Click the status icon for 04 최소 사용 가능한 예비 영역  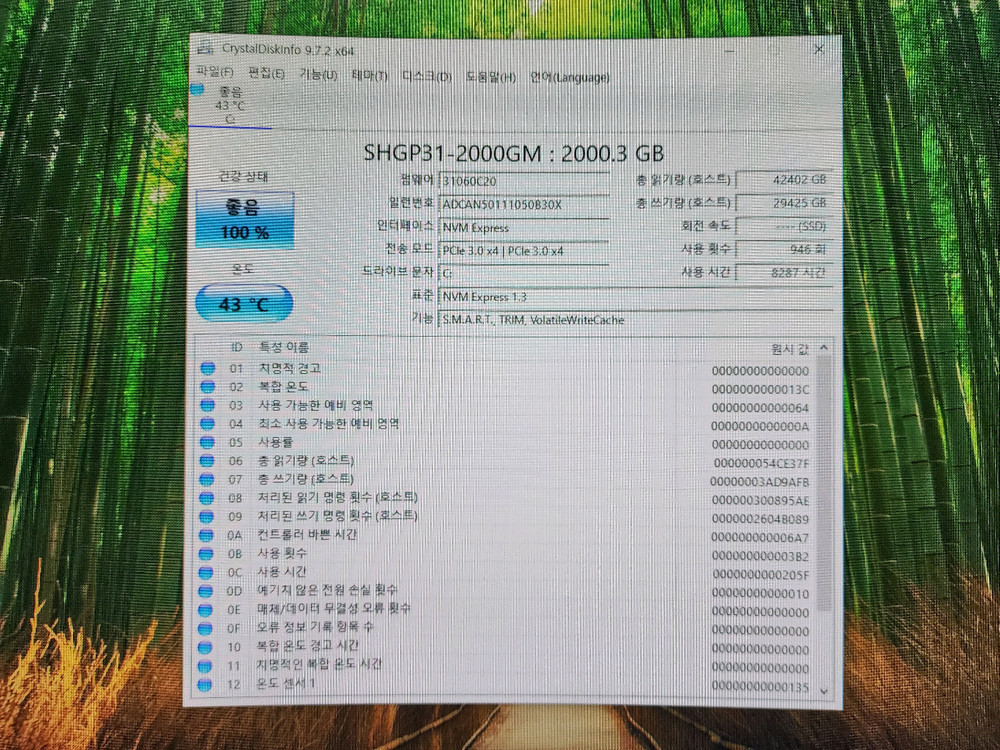(x=207, y=423)
